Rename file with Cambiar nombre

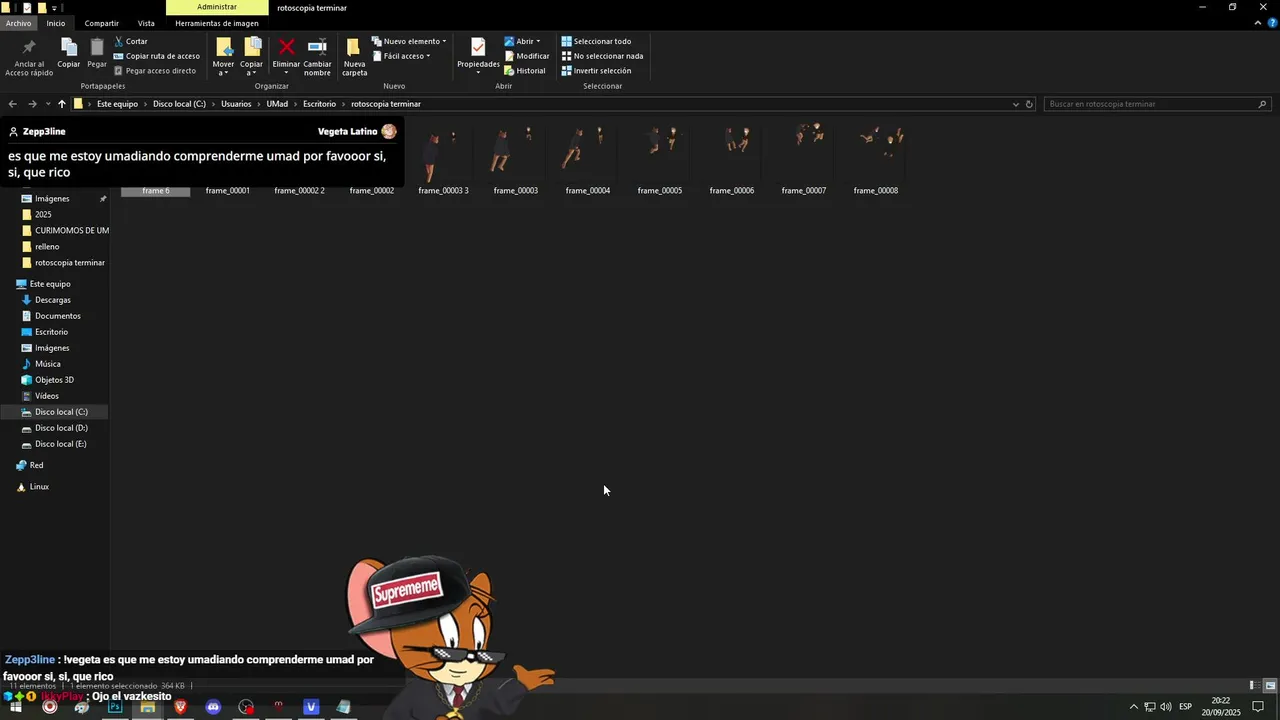[317, 58]
